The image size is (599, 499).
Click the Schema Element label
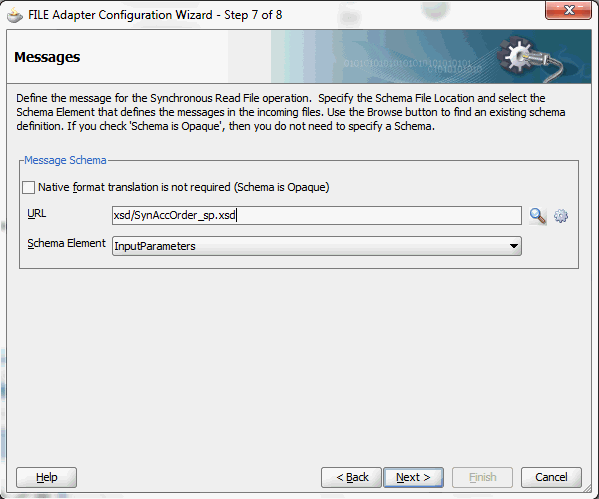[x=66, y=243]
